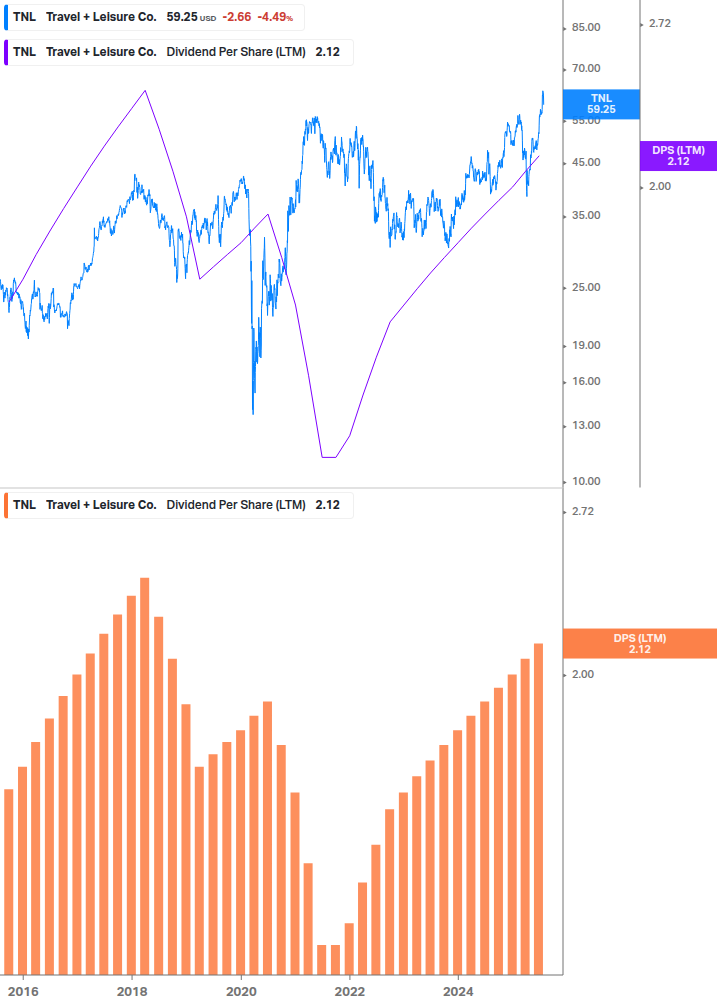717x1005 pixels.
Task: Click the 19.00 price axis label
Action: (586, 345)
